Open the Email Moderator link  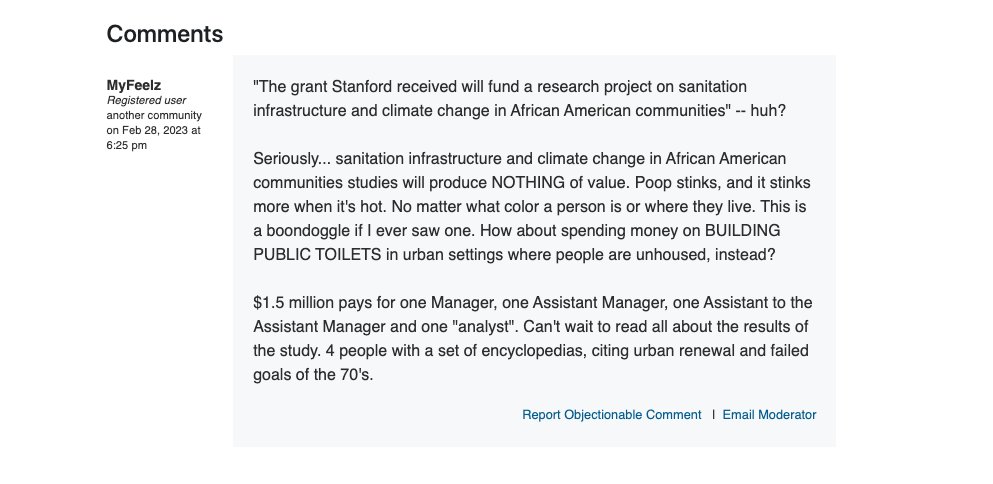click(769, 415)
